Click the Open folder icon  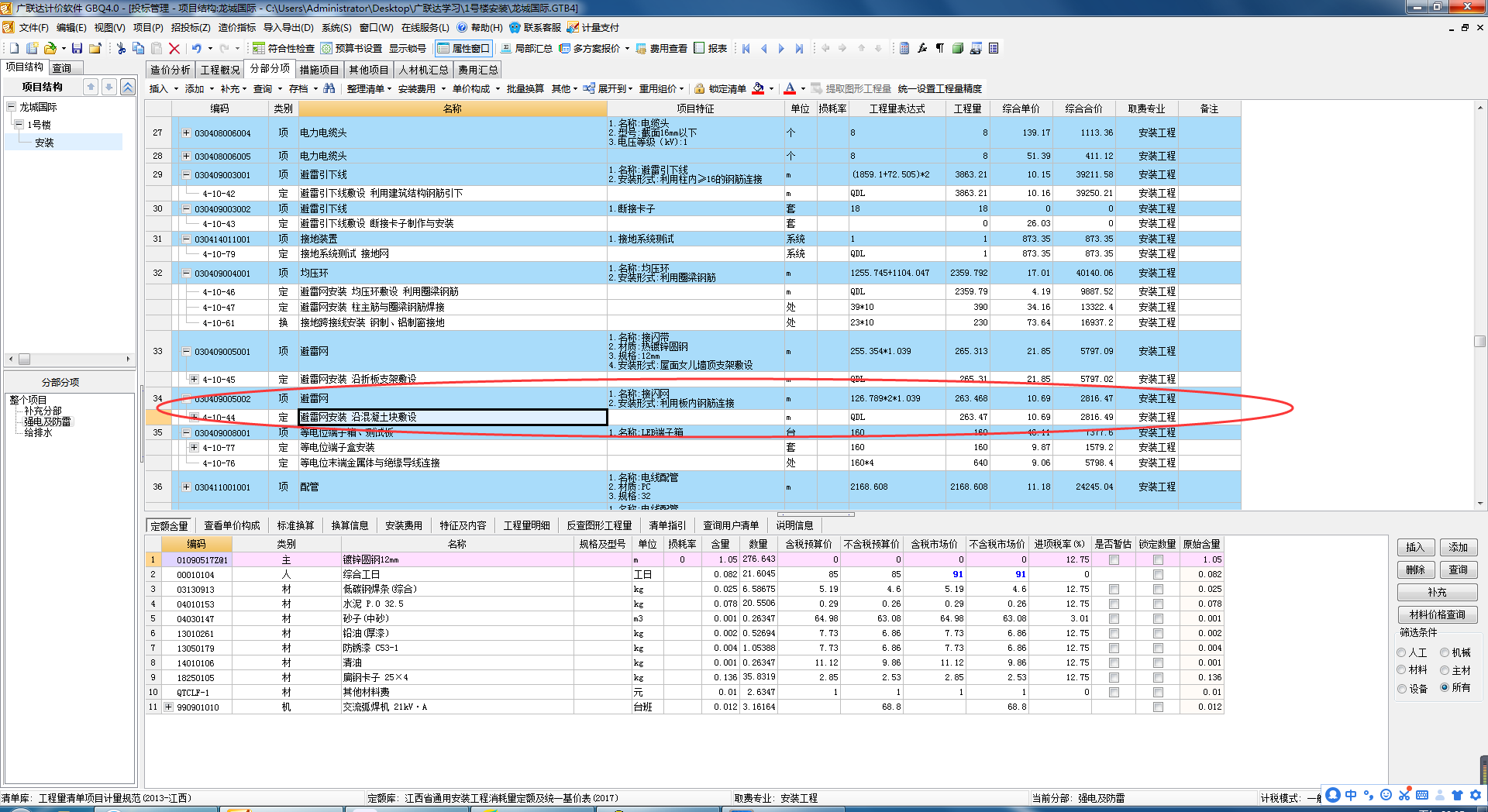click(x=50, y=48)
